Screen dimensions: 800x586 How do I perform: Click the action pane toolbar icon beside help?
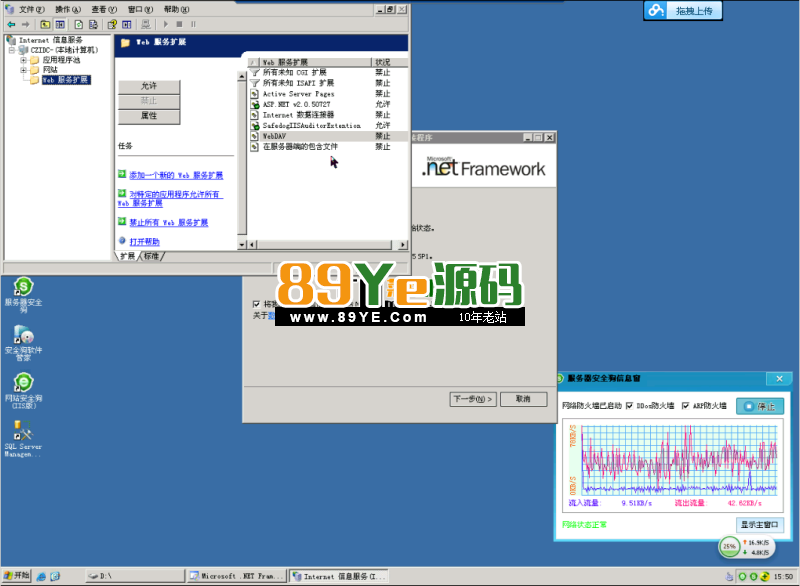[127, 24]
